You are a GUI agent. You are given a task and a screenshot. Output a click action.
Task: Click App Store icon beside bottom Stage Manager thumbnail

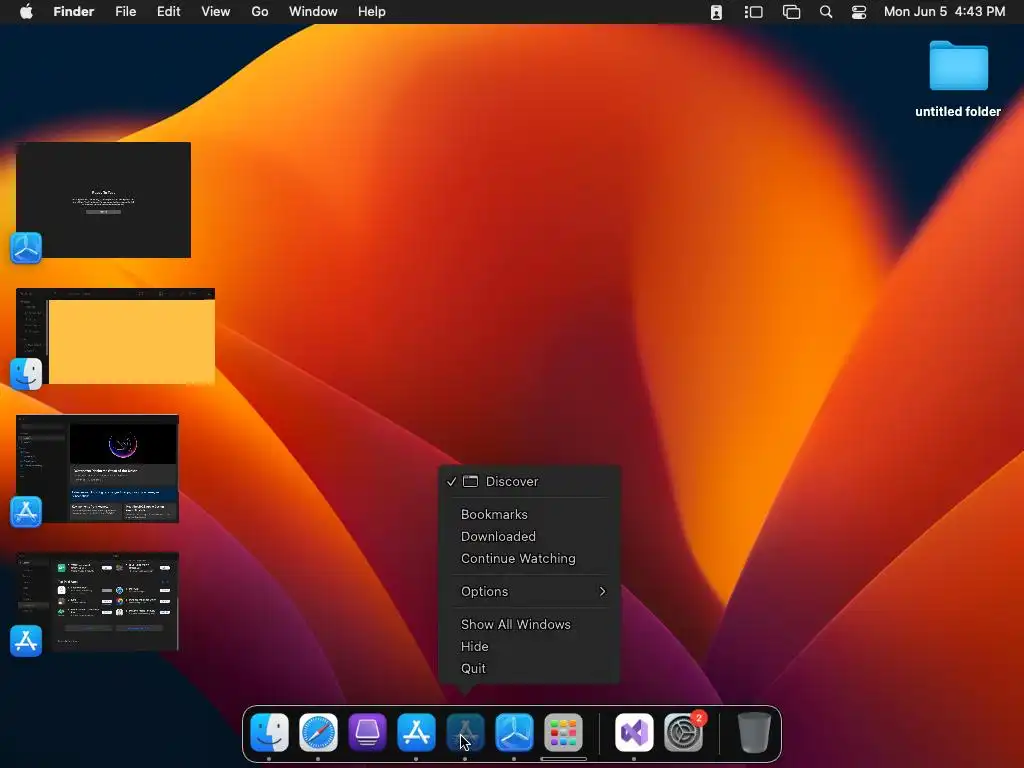pos(26,641)
